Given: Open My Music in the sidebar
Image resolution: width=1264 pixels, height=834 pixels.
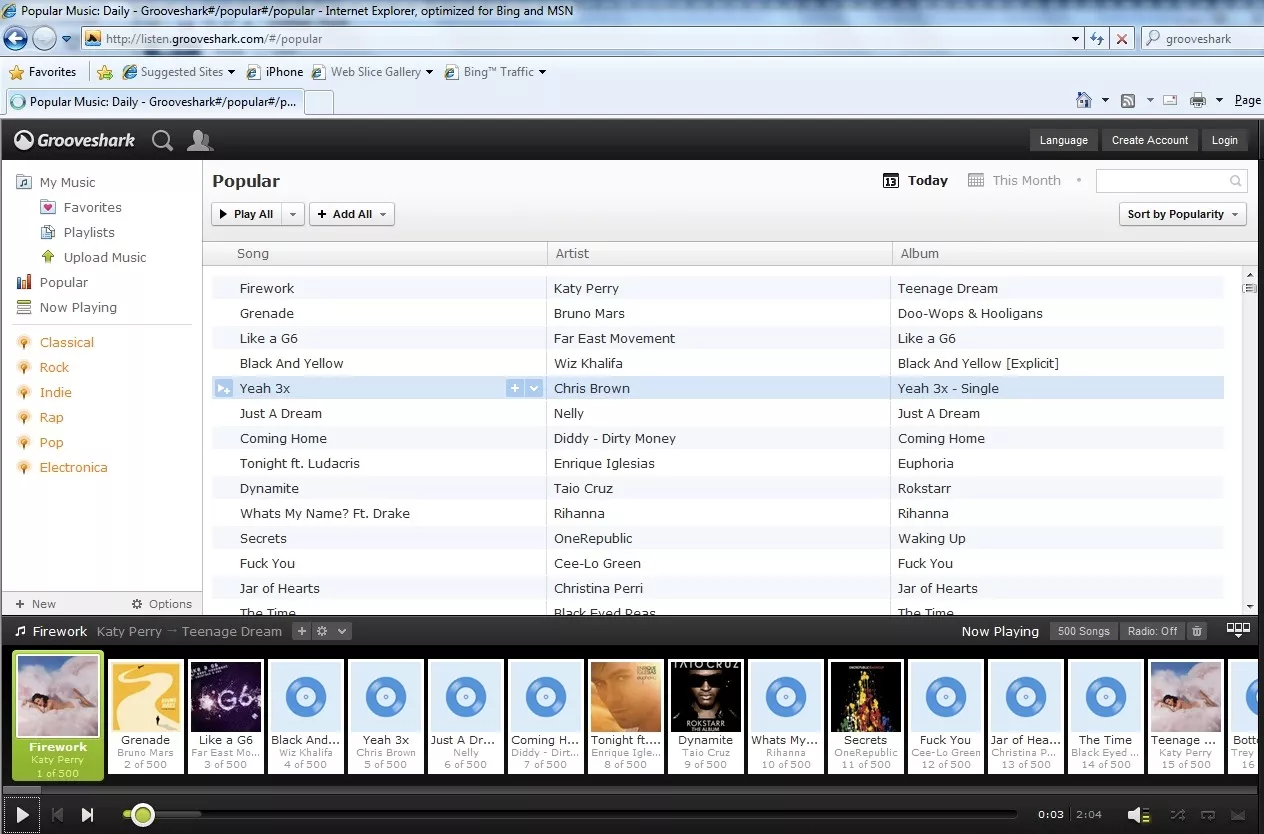Looking at the screenshot, I should click(56, 182).
